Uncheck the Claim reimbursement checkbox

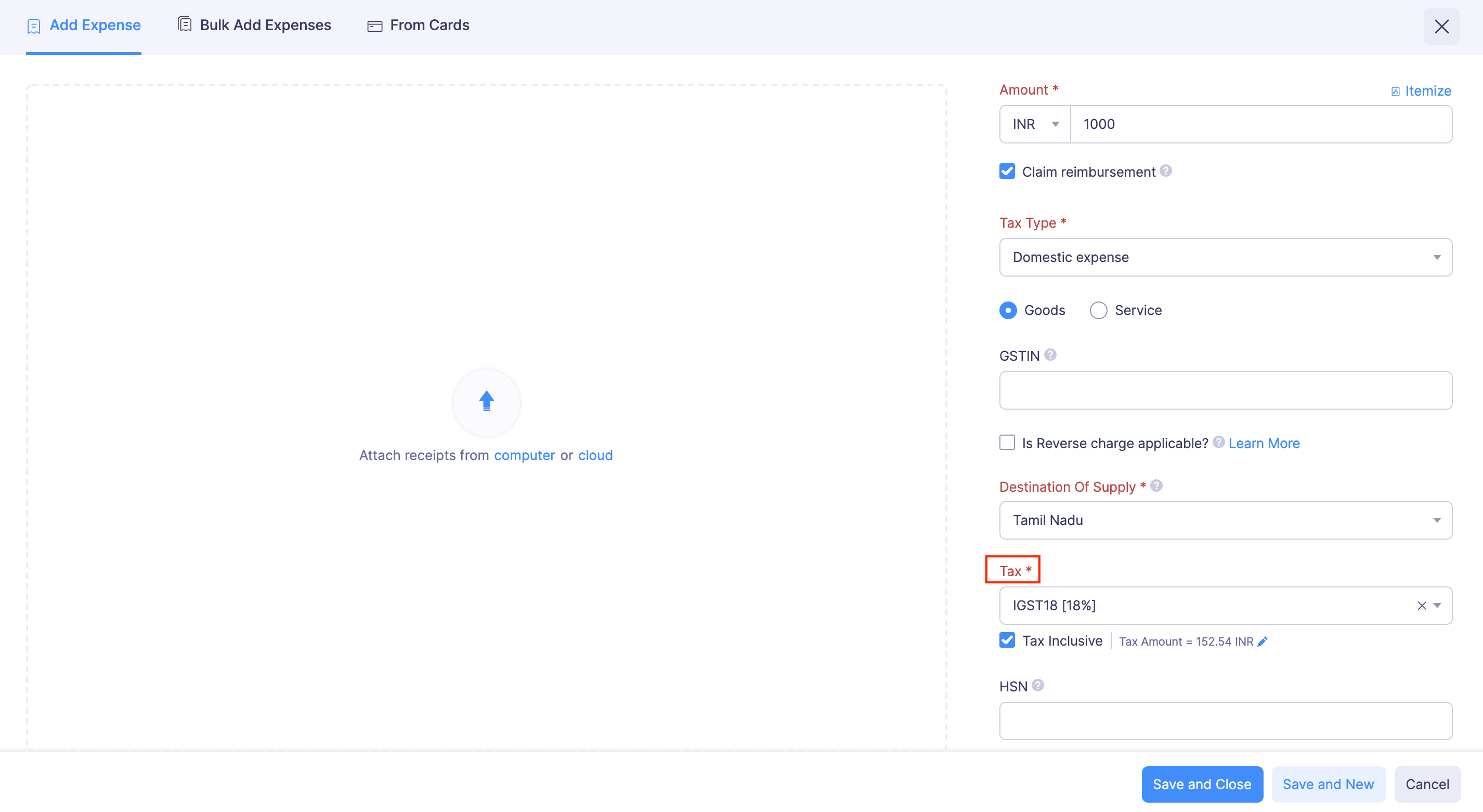1007,172
